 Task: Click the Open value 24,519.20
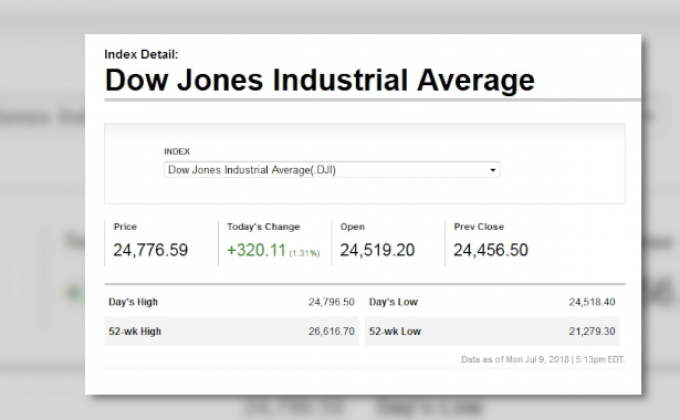pyautogui.click(x=377, y=250)
